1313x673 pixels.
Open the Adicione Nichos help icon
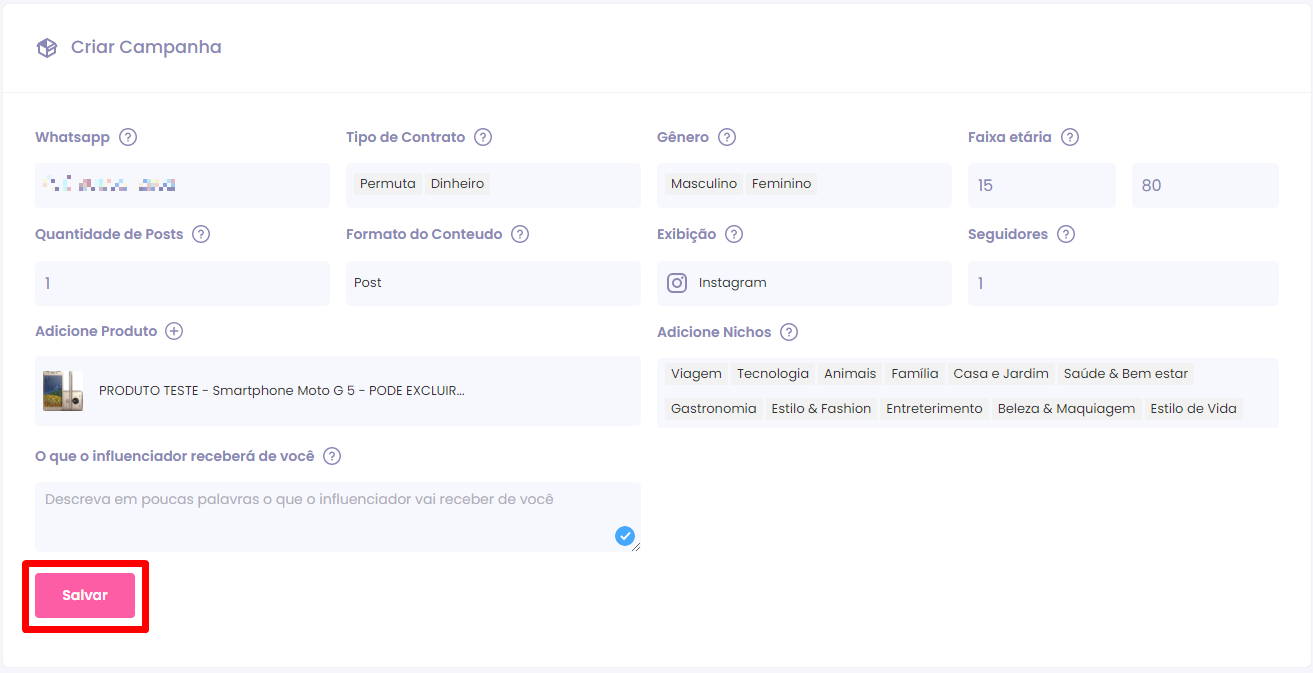[x=789, y=332]
